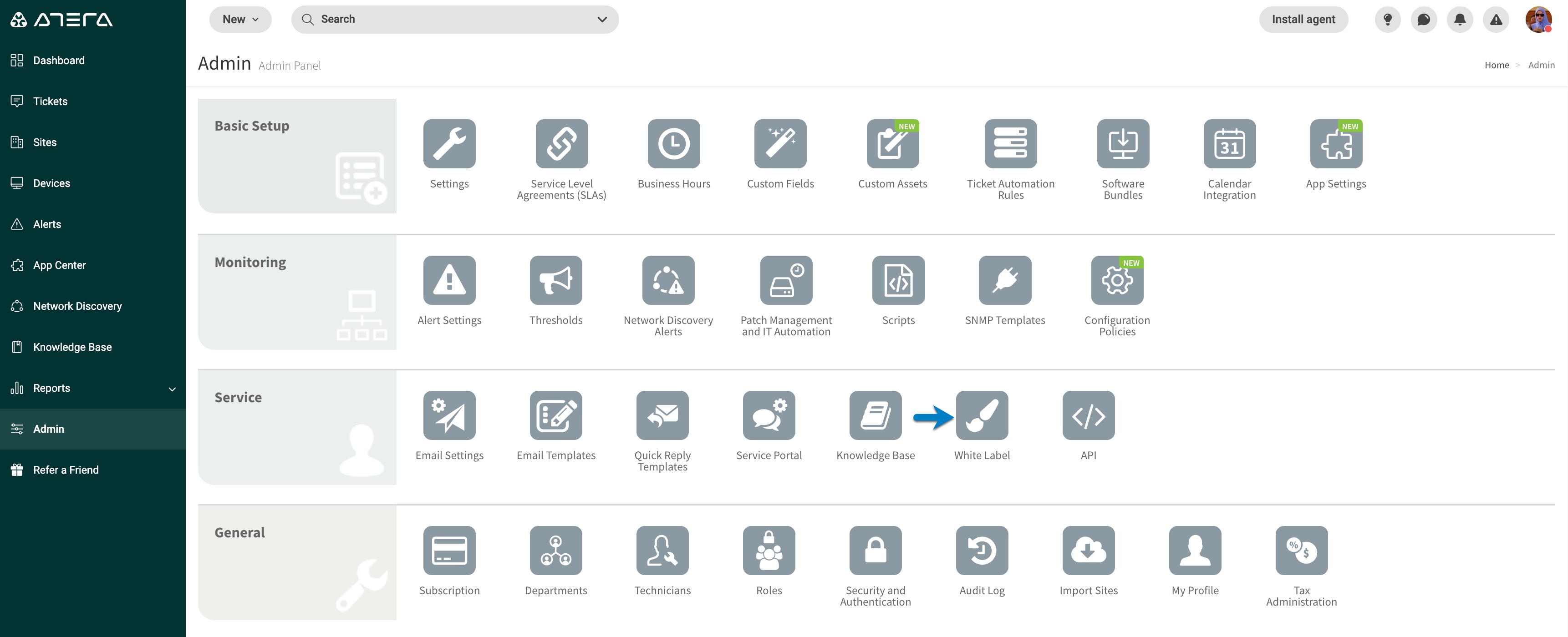Go to Devices in sidebar
Image resolution: width=1568 pixels, height=637 pixels.
tap(92, 183)
